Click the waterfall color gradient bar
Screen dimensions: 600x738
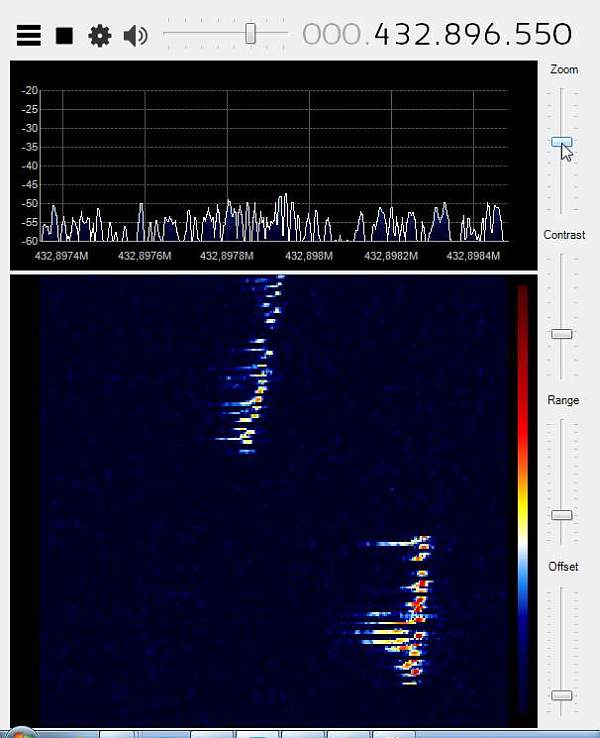[522, 500]
